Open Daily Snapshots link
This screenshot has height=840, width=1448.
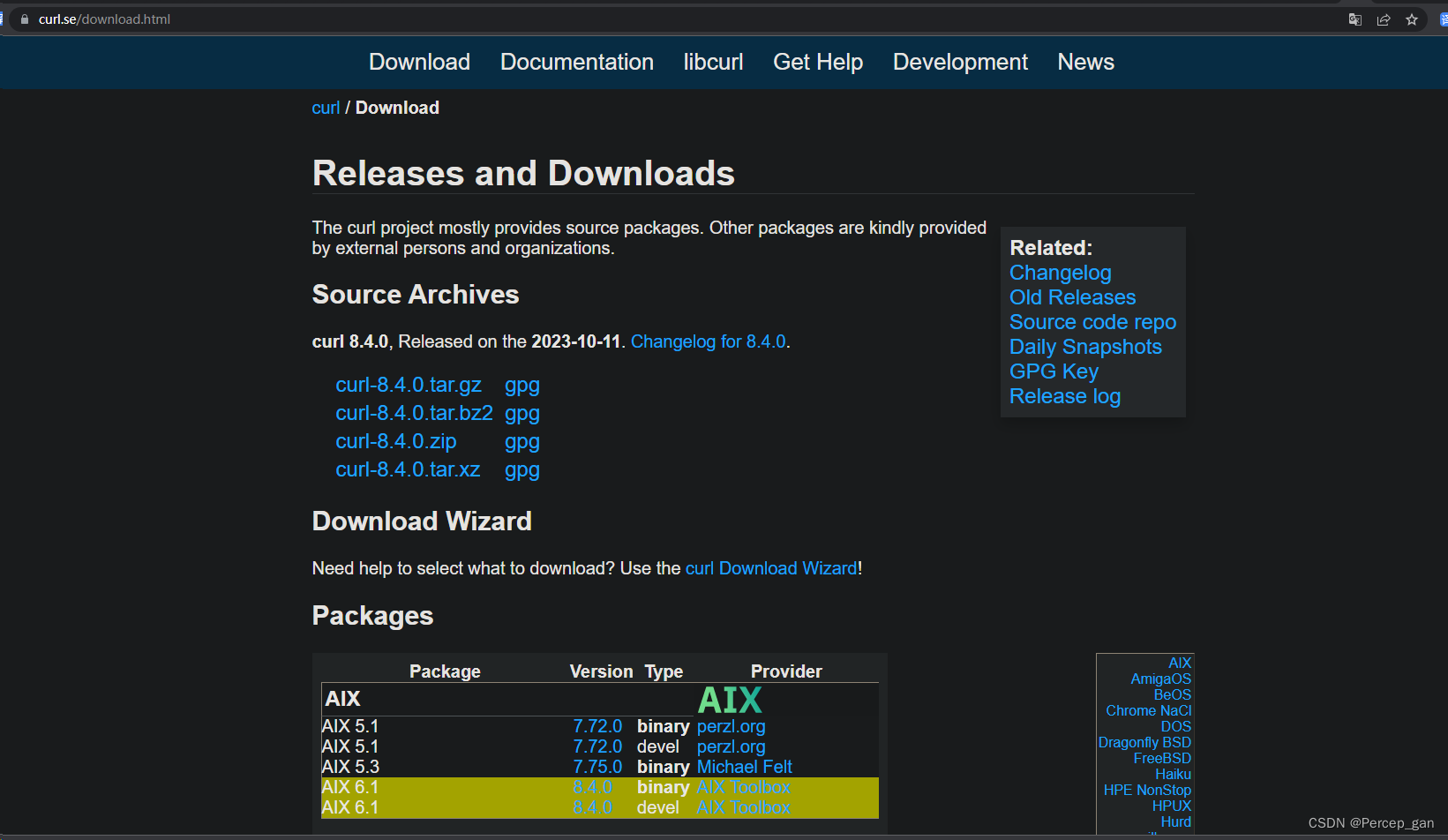(x=1085, y=347)
